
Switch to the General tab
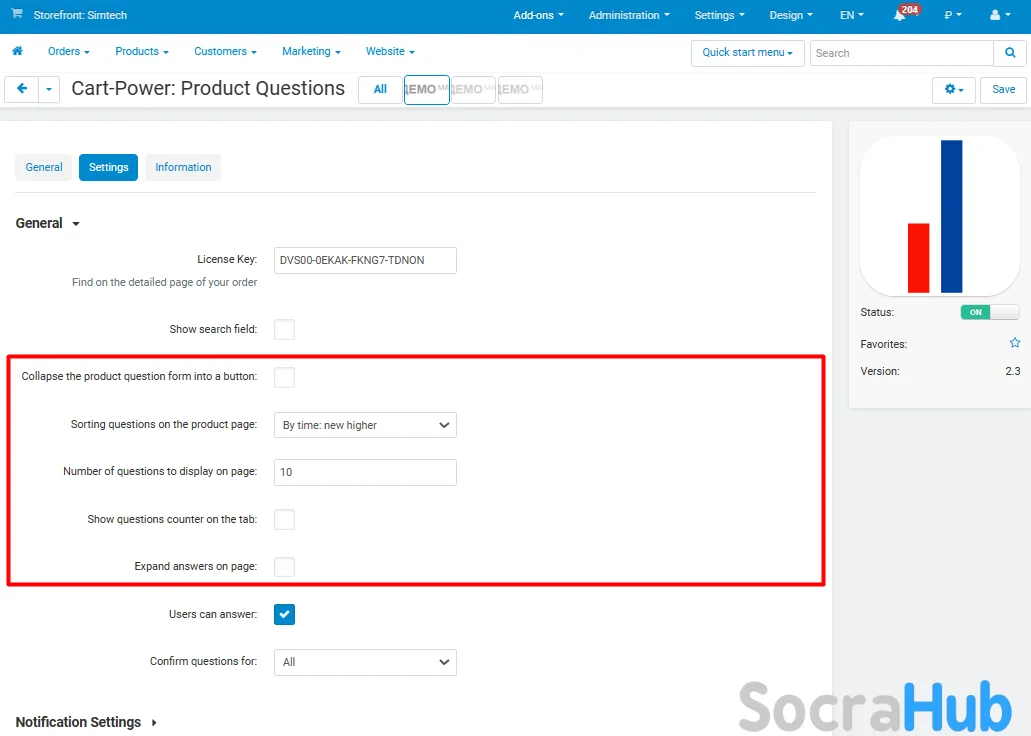click(x=44, y=167)
